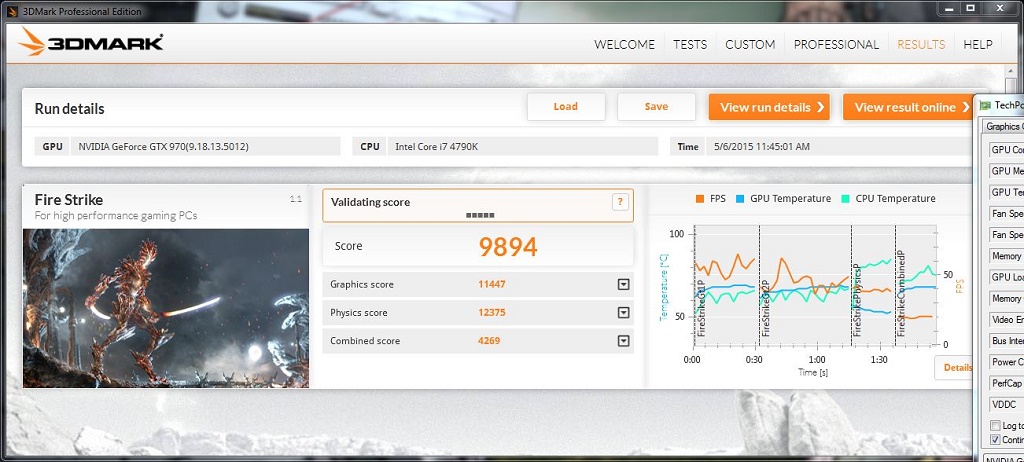Open the HELP tab
This screenshot has width=1024, height=462.
978,44
